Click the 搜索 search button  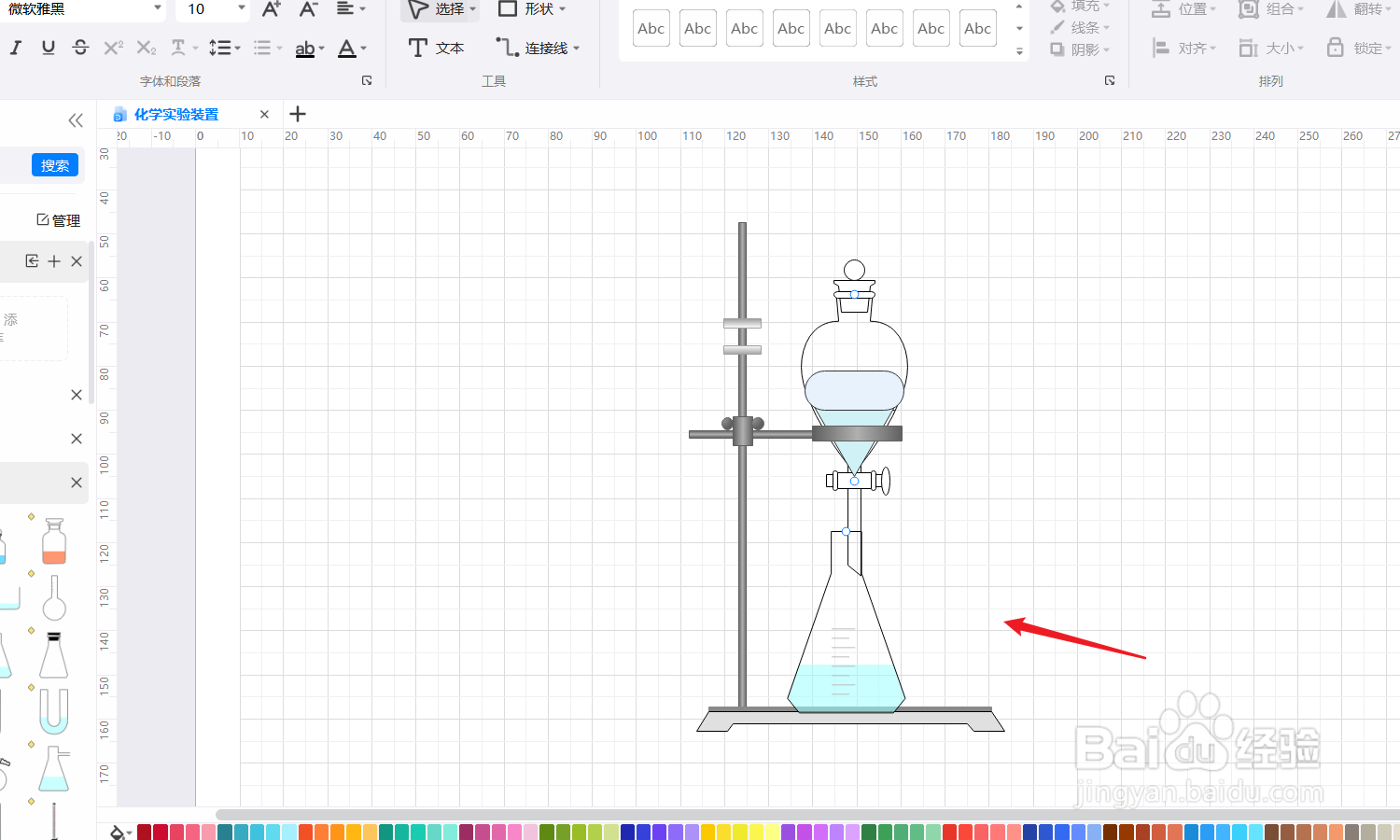[x=55, y=165]
